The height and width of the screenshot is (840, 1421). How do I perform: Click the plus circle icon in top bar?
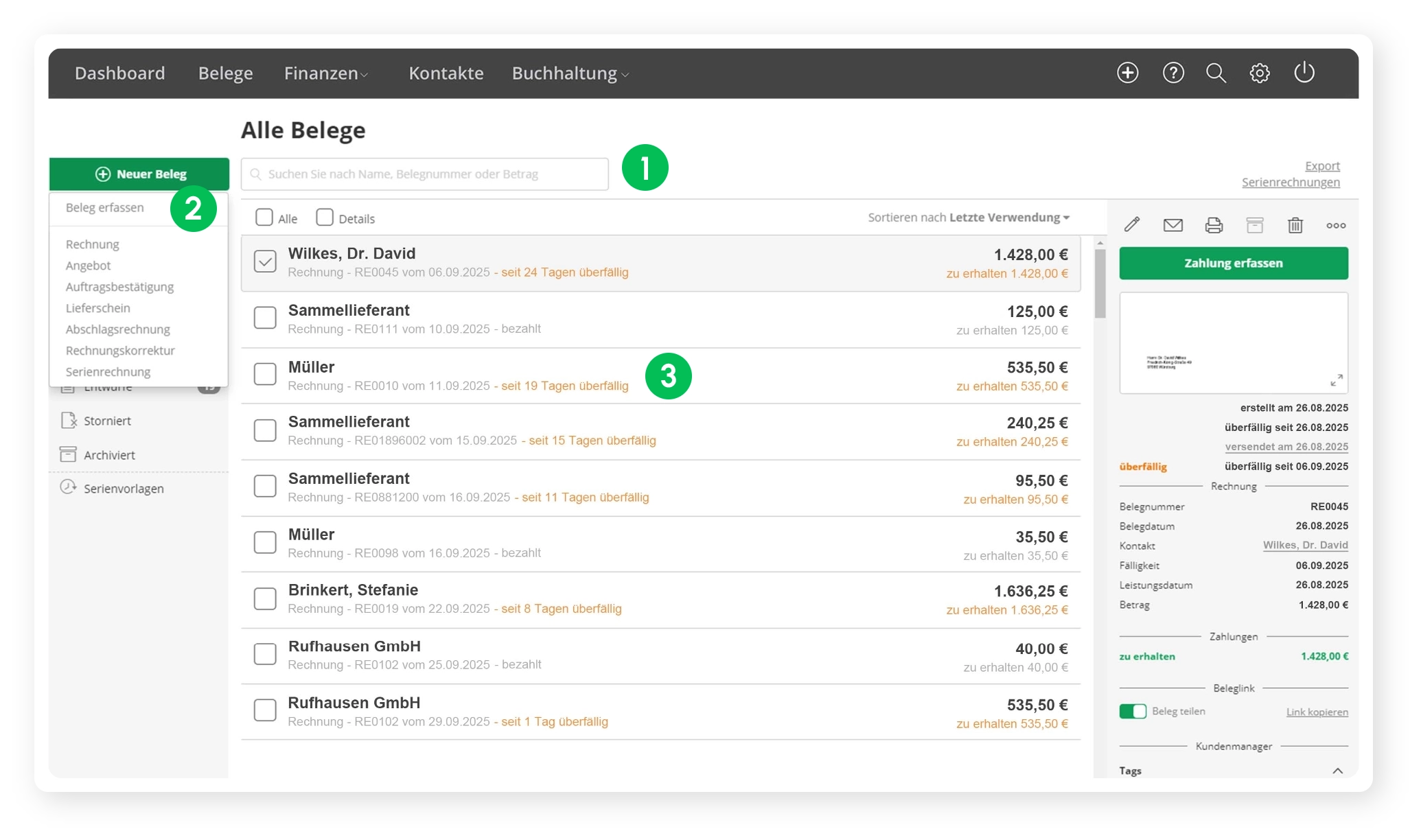(x=1127, y=73)
